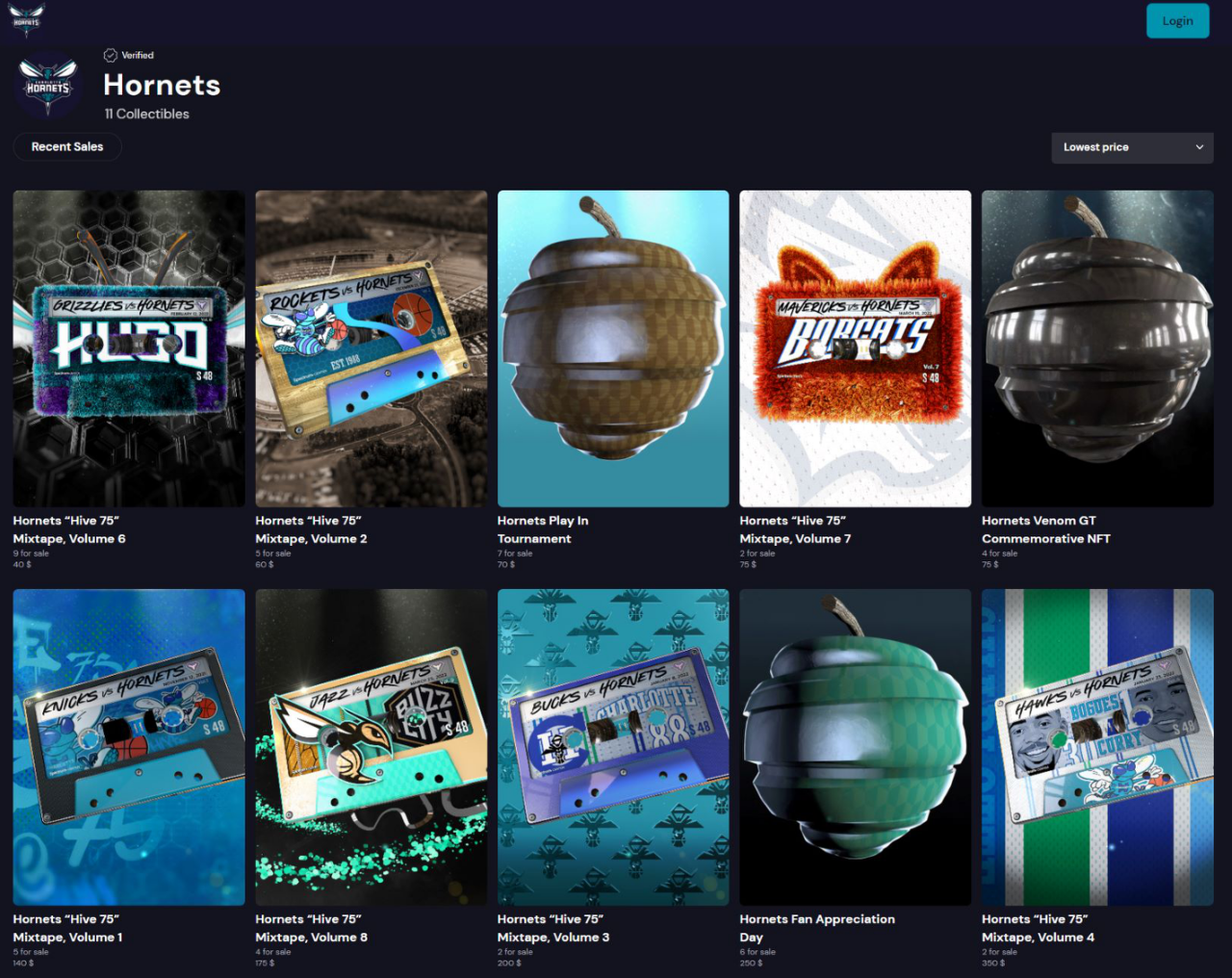Open the Mixtape Volume 3 Bucks thumbnail
Viewport: 1232px width, 978px height.
pyautogui.click(x=613, y=747)
